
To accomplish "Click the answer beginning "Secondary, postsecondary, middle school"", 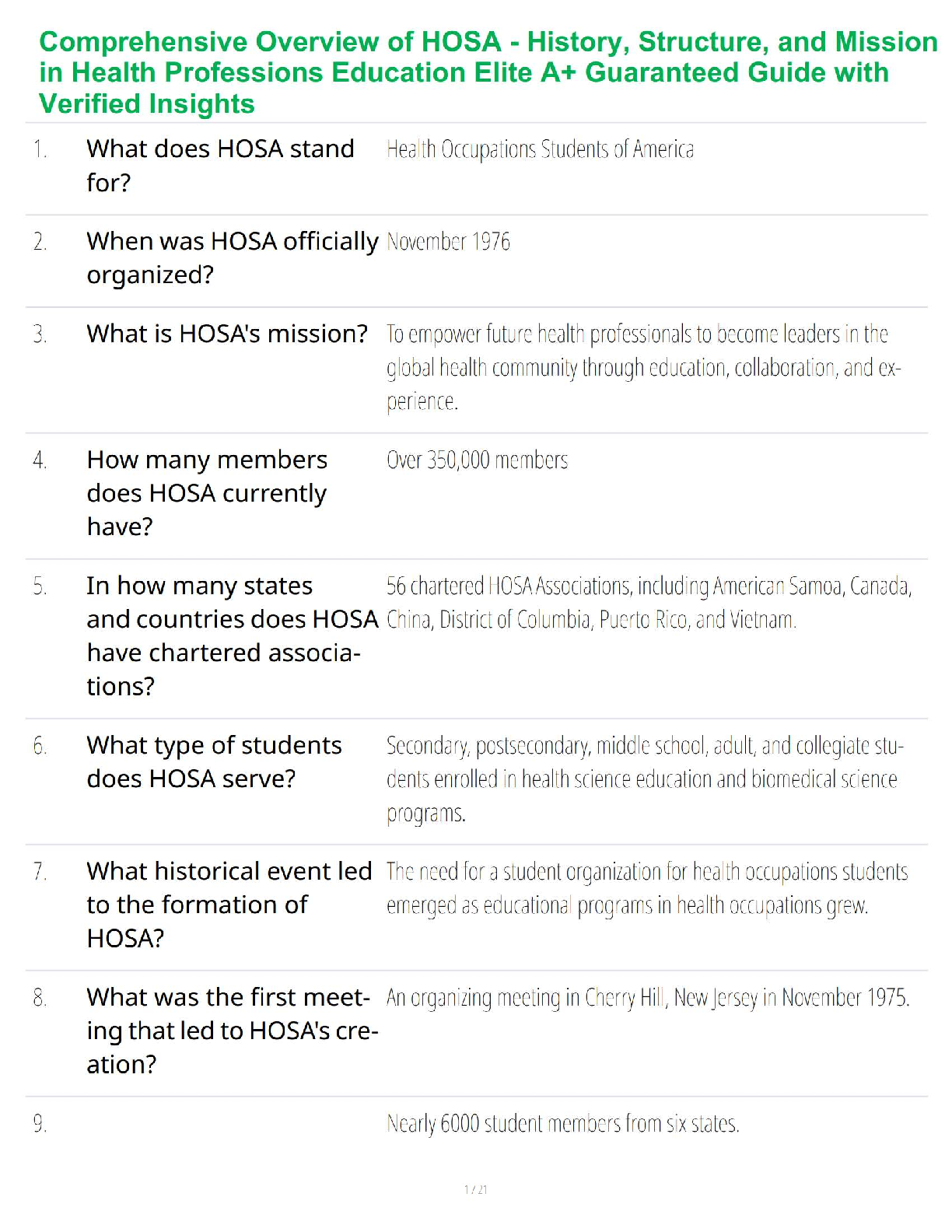I will [644, 779].
